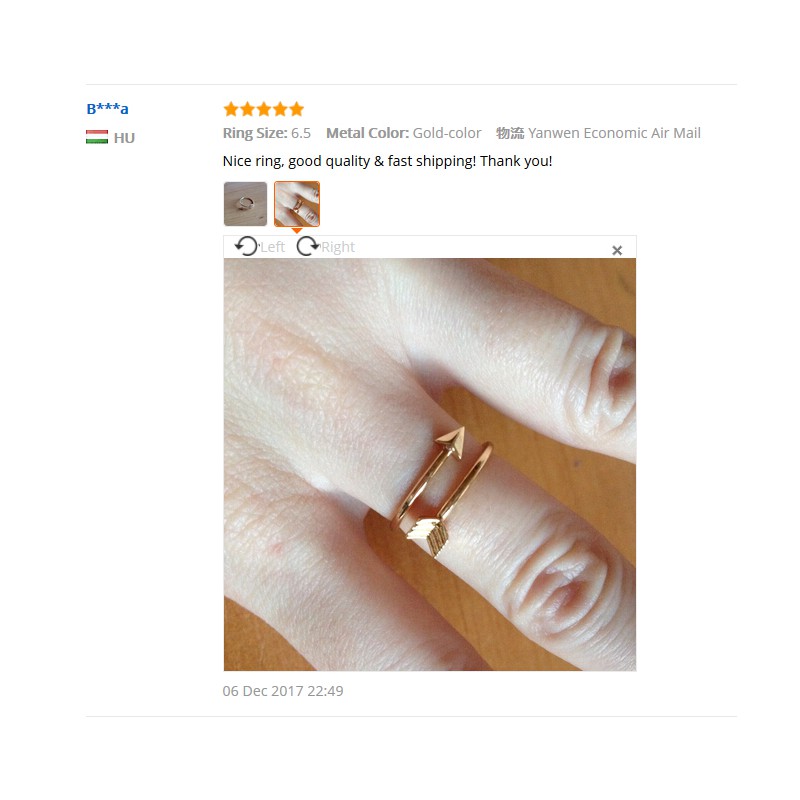Click the HU country label
The width and height of the screenshot is (800, 800).
pyautogui.click(x=124, y=138)
